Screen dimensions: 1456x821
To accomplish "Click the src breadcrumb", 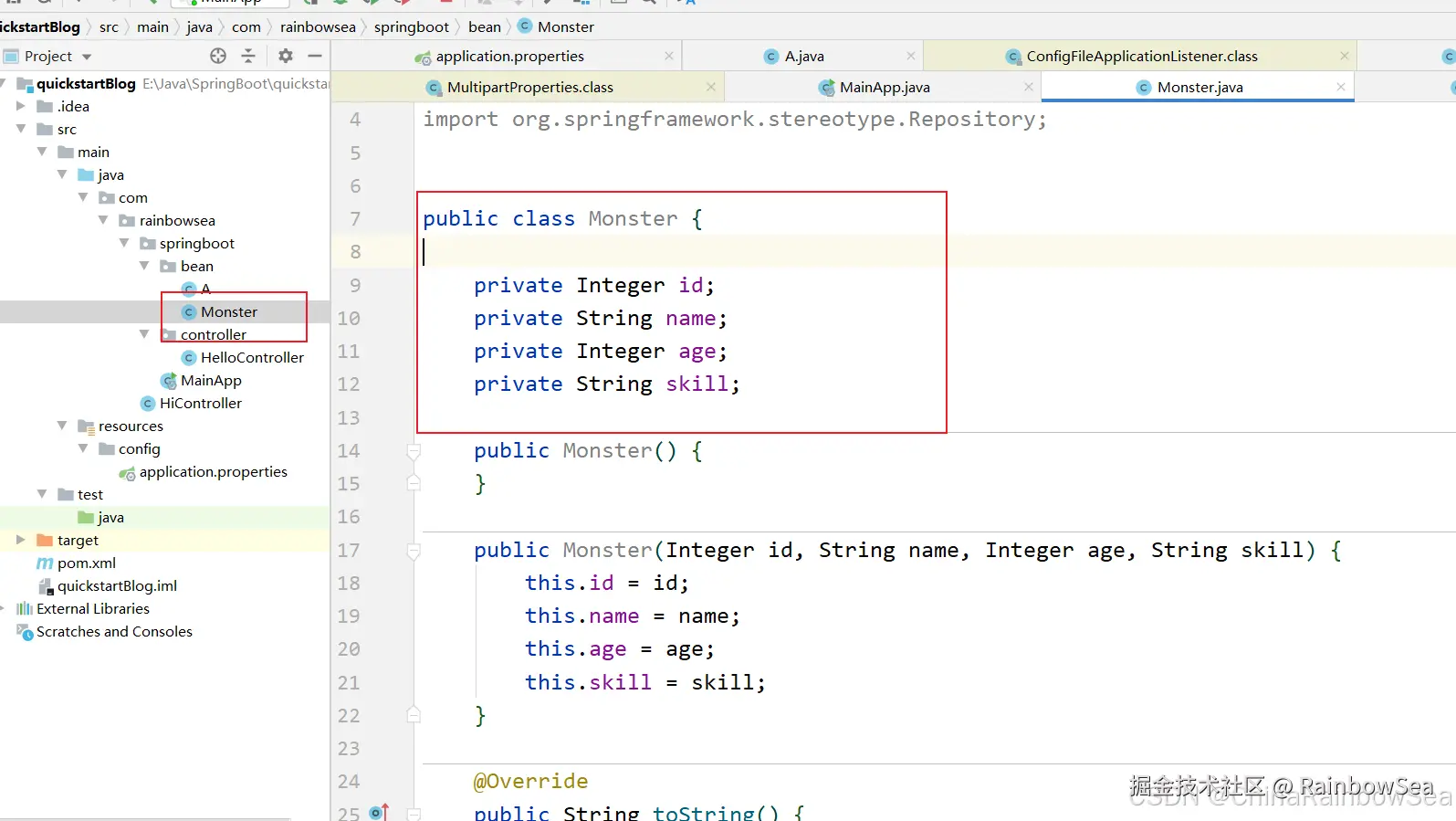I will point(109,27).
